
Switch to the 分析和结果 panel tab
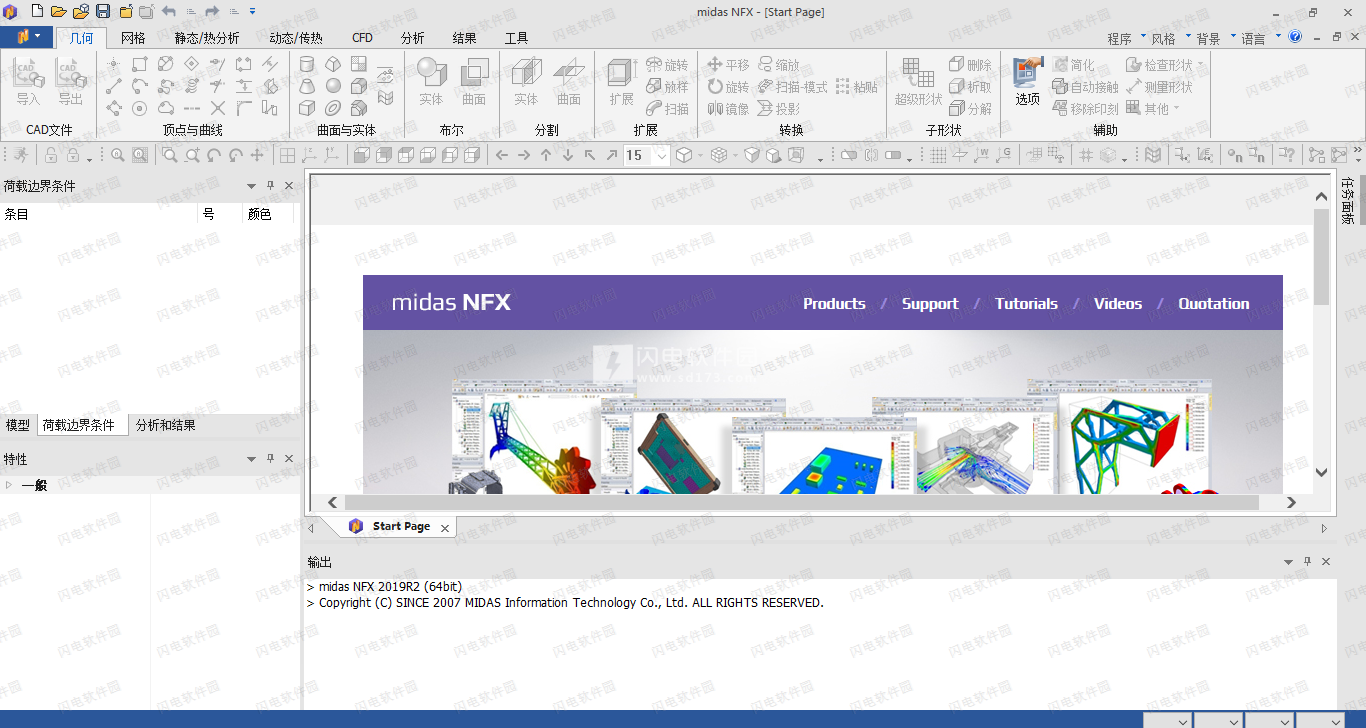tap(166, 425)
